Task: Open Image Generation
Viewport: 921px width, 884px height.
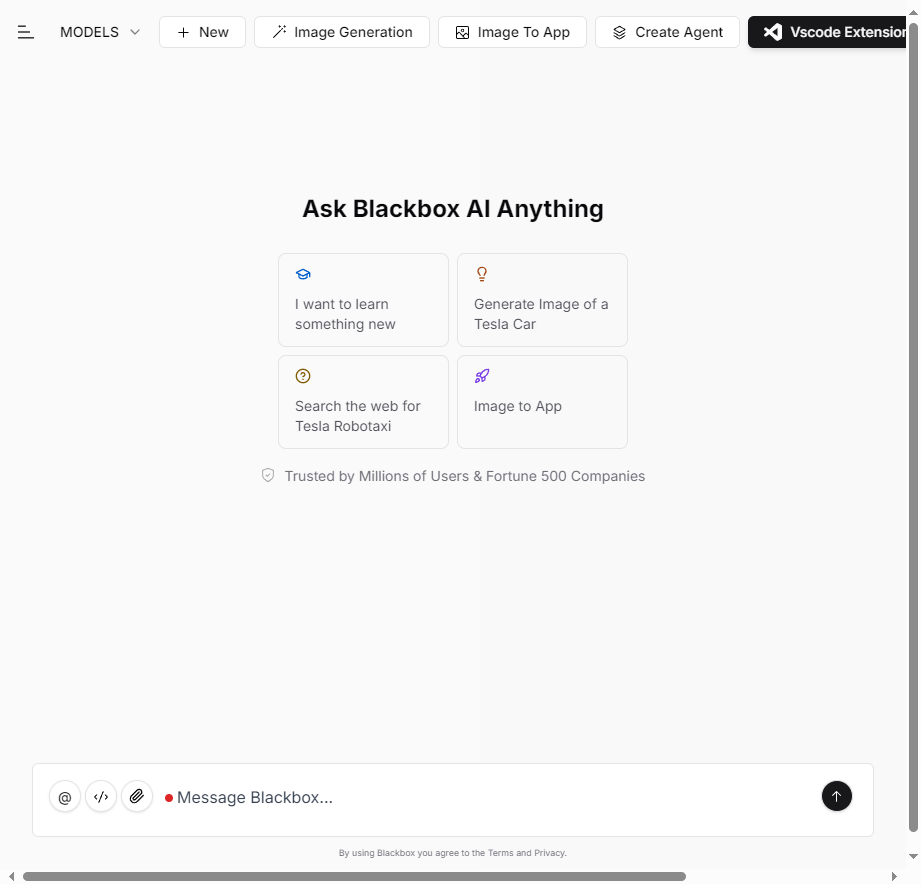Action: click(342, 32)
